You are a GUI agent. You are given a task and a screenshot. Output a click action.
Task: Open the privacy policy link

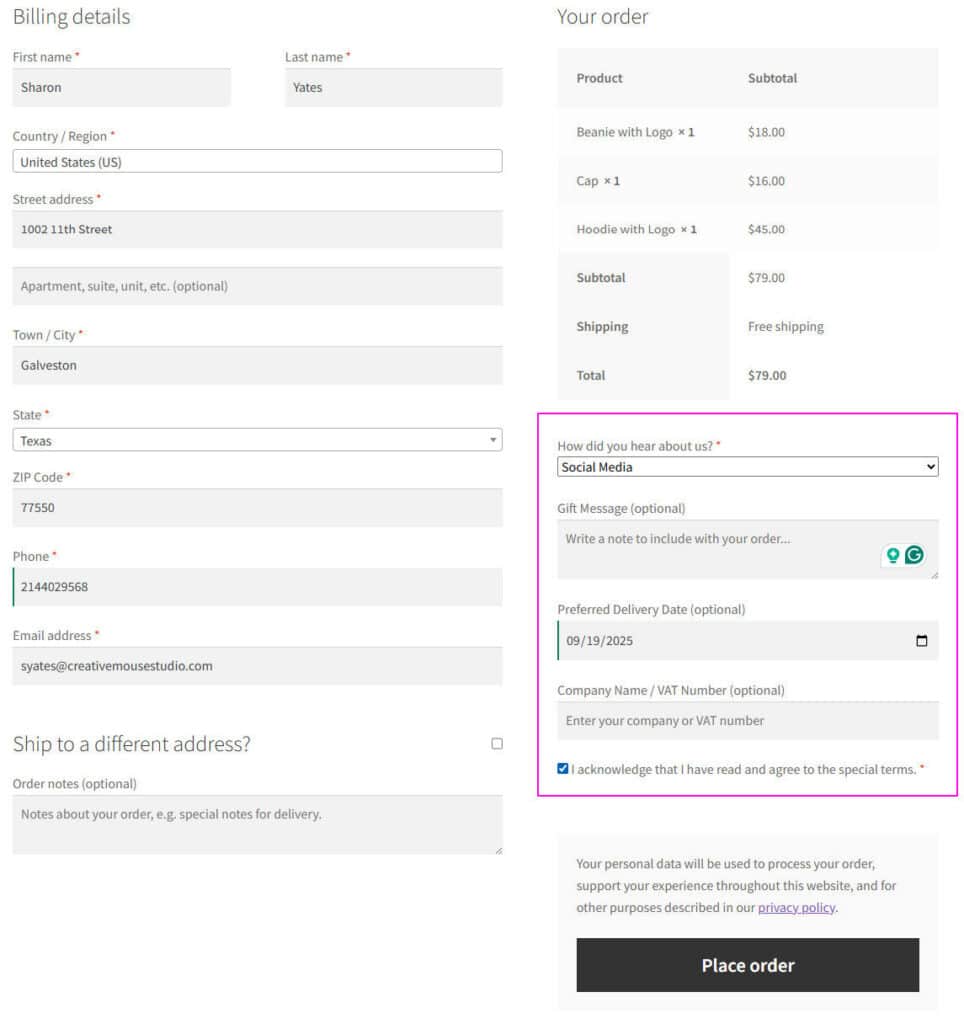tap(796, 908)
